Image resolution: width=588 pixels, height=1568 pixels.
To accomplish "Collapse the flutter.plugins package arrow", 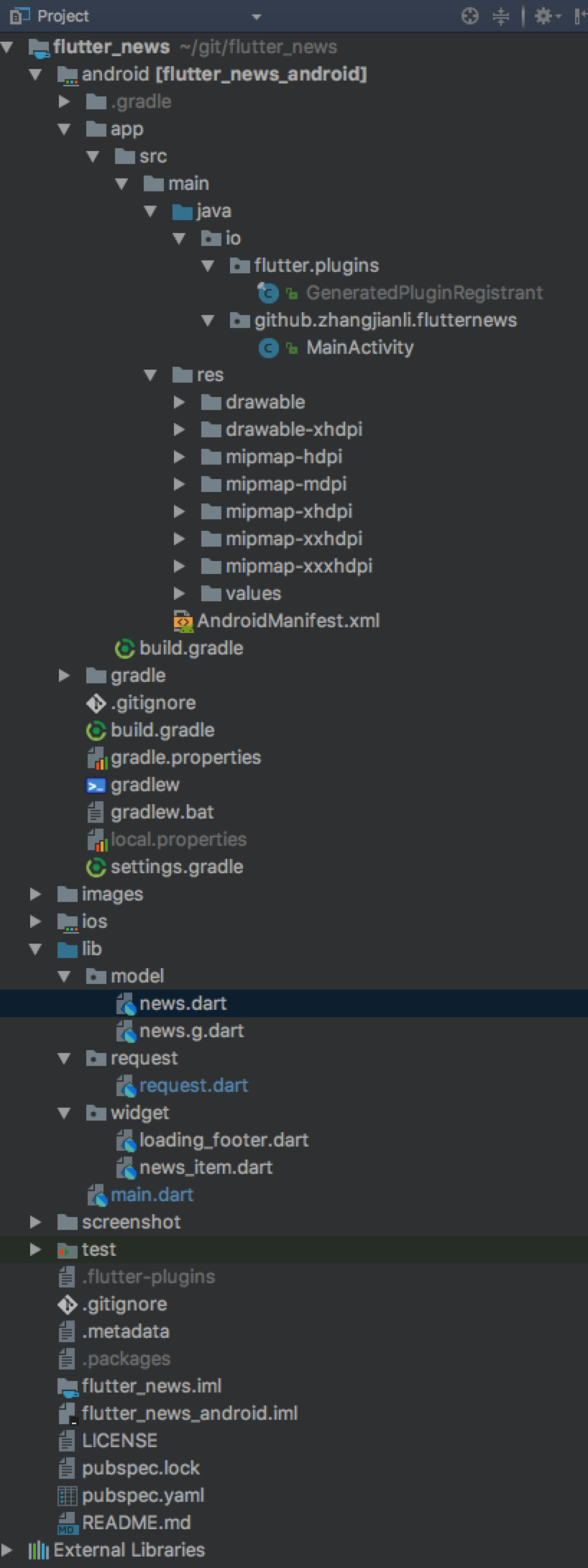I will tap(208, 265).
